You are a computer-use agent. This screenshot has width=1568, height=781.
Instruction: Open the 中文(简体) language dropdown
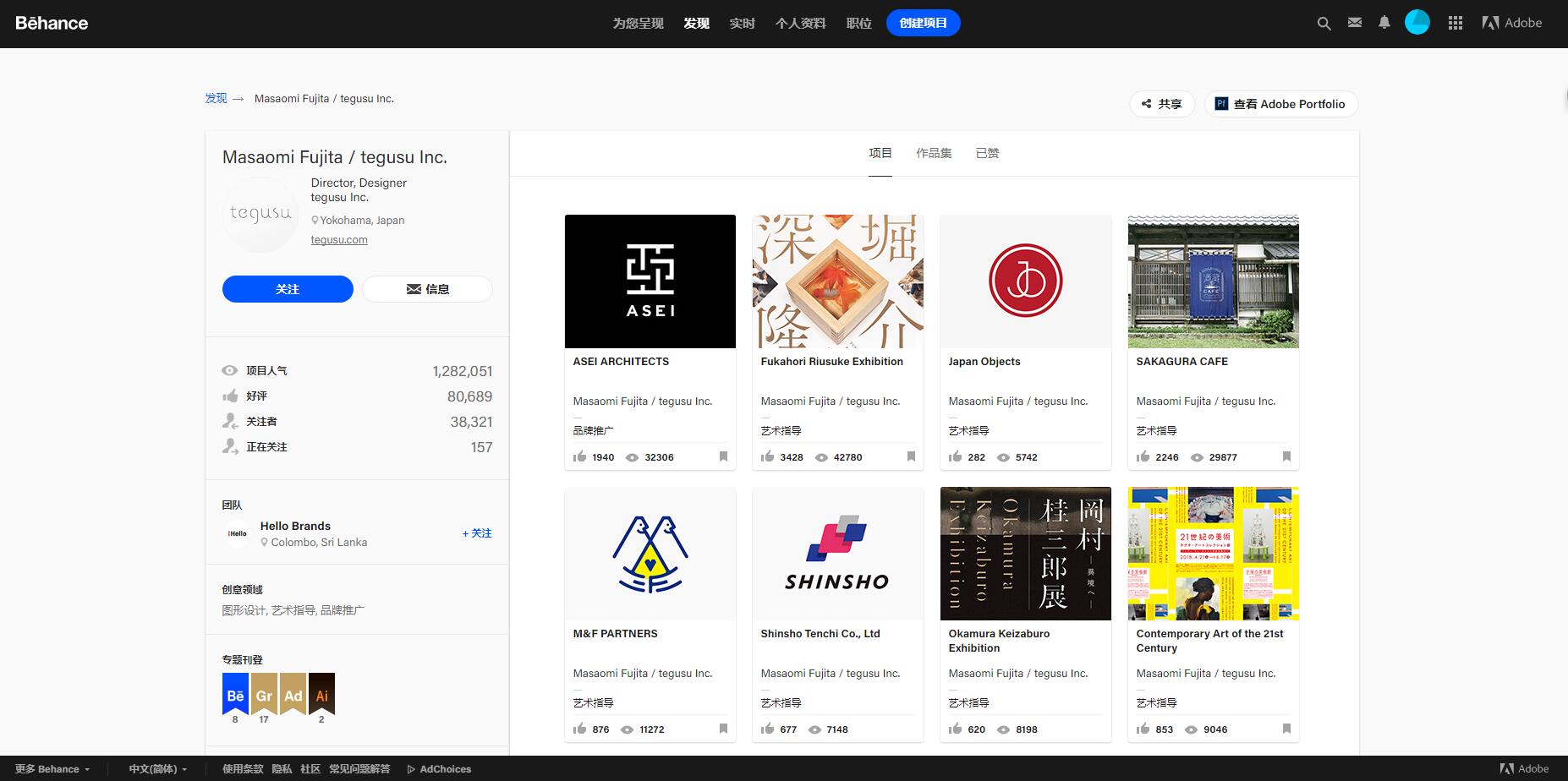[158, 769]
